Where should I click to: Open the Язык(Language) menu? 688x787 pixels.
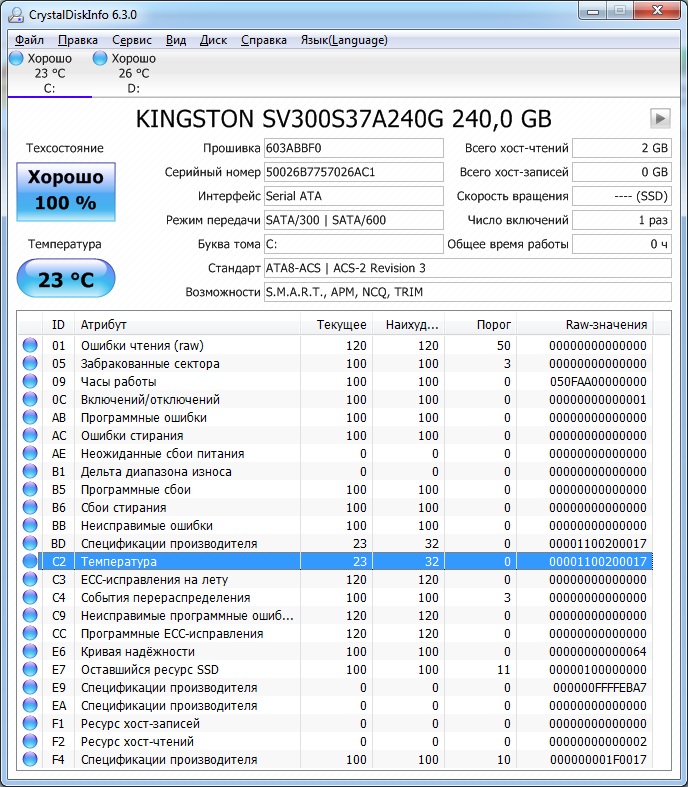344,40
